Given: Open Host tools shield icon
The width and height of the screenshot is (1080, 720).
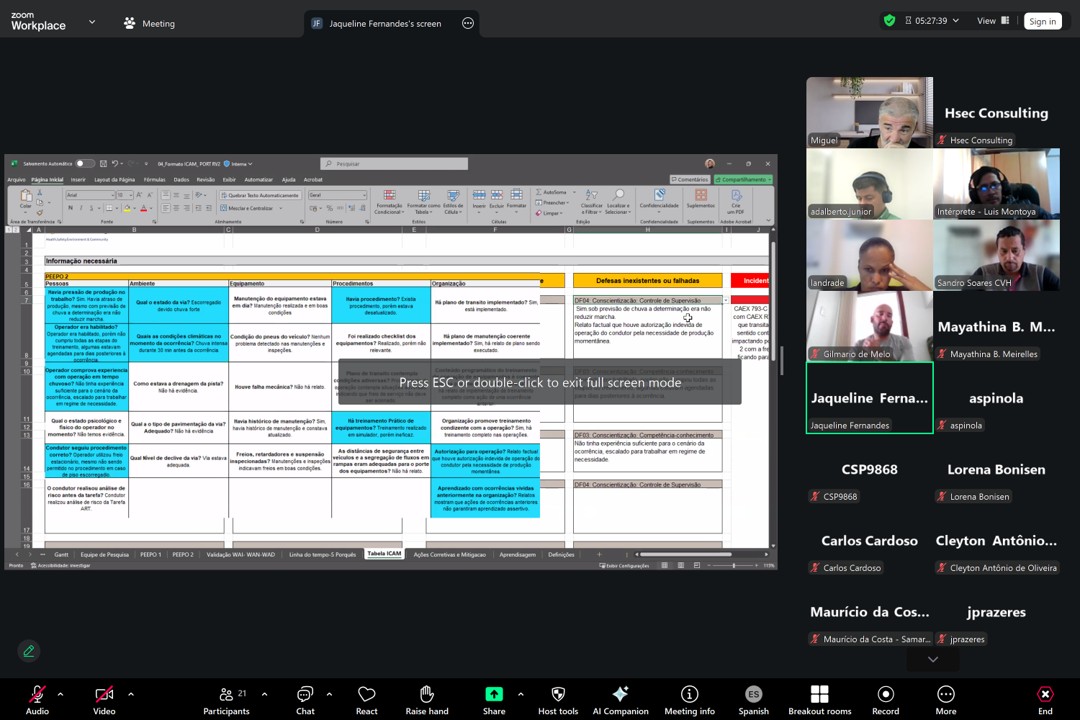Looking at the screenshot, I should click(558, 695).
